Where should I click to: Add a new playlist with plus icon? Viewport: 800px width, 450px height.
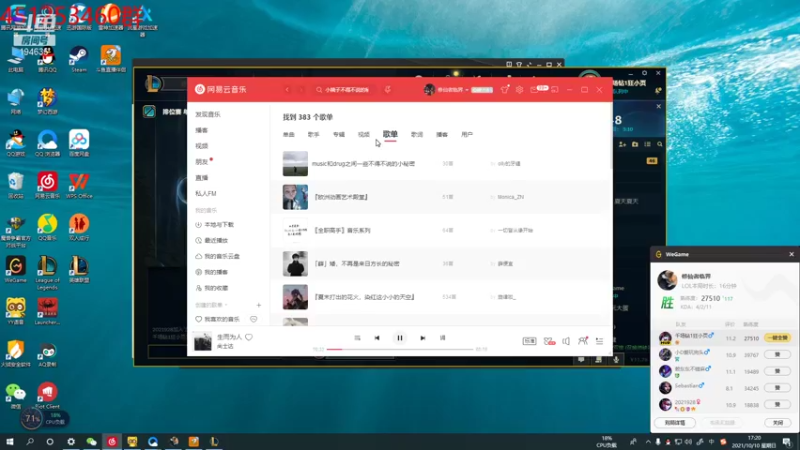[259, 305]
